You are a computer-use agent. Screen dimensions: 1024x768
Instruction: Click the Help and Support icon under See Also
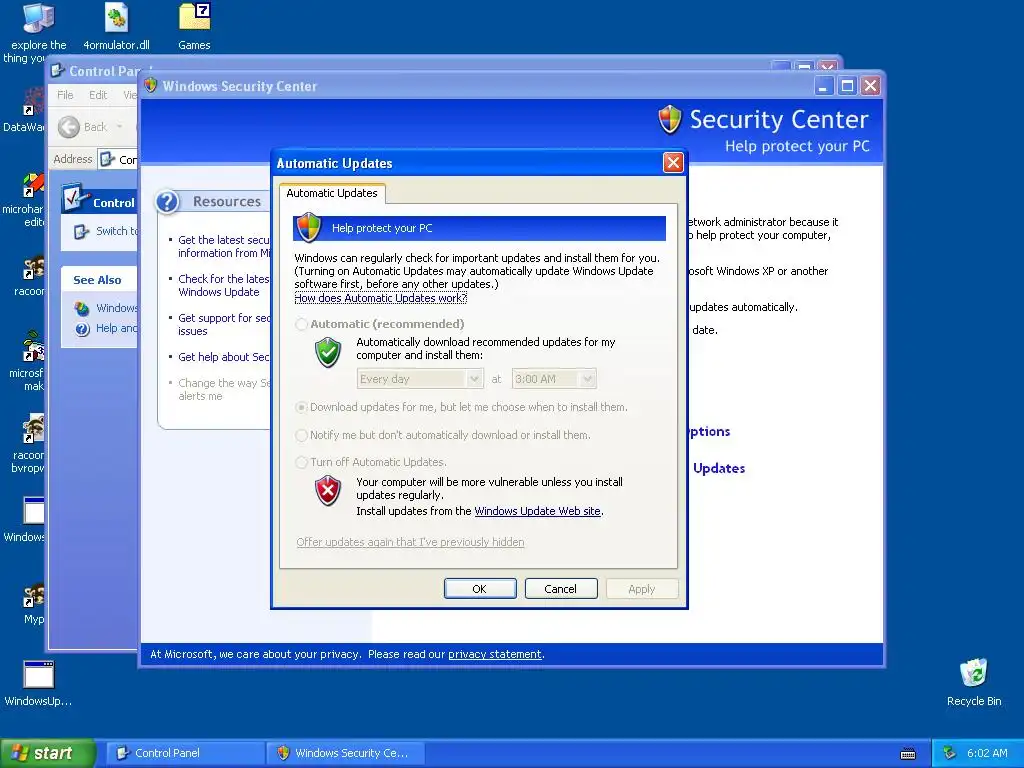pos(82,328)
